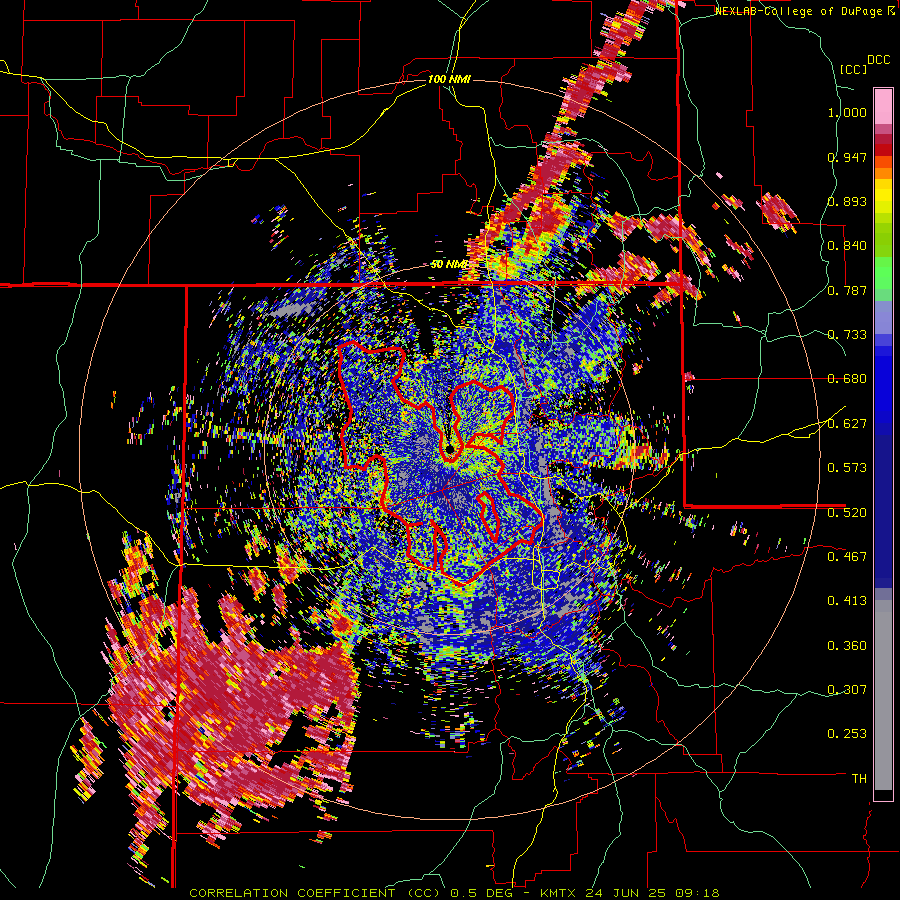Click the 50 NMI range ring label
Image resolution: width=900 pixels, height=900 pixels.
click(x=449, y=265)
